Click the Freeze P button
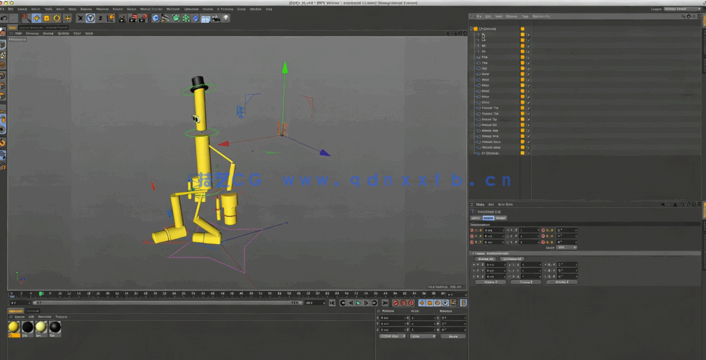Viewport: 706px width, 360px height. coord(490,282)
